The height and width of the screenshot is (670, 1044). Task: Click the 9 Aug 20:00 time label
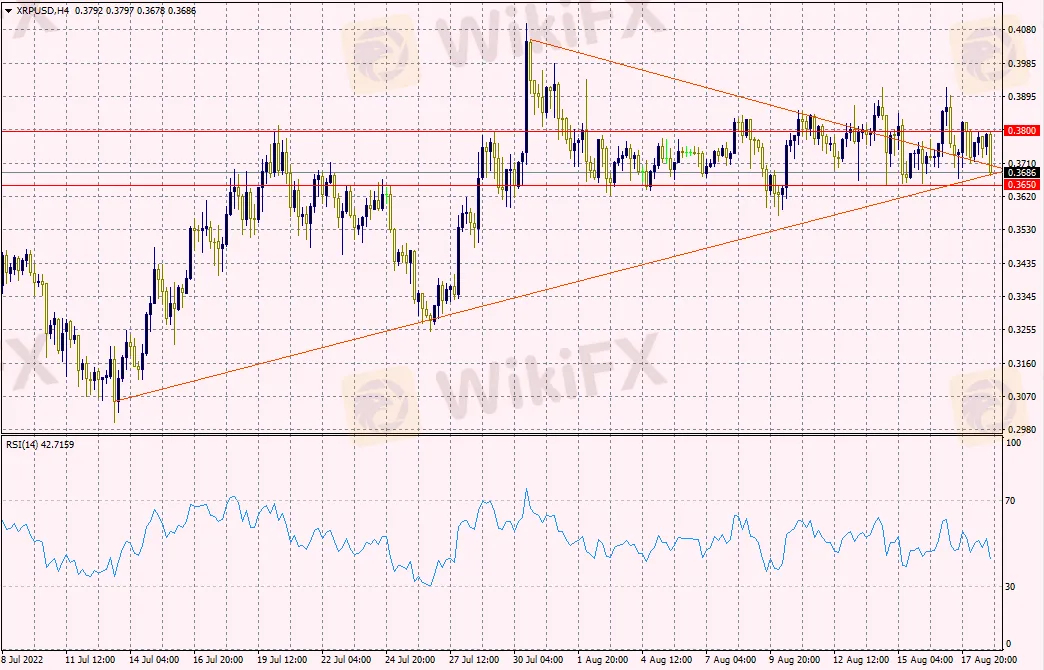(x=794, y=659)
